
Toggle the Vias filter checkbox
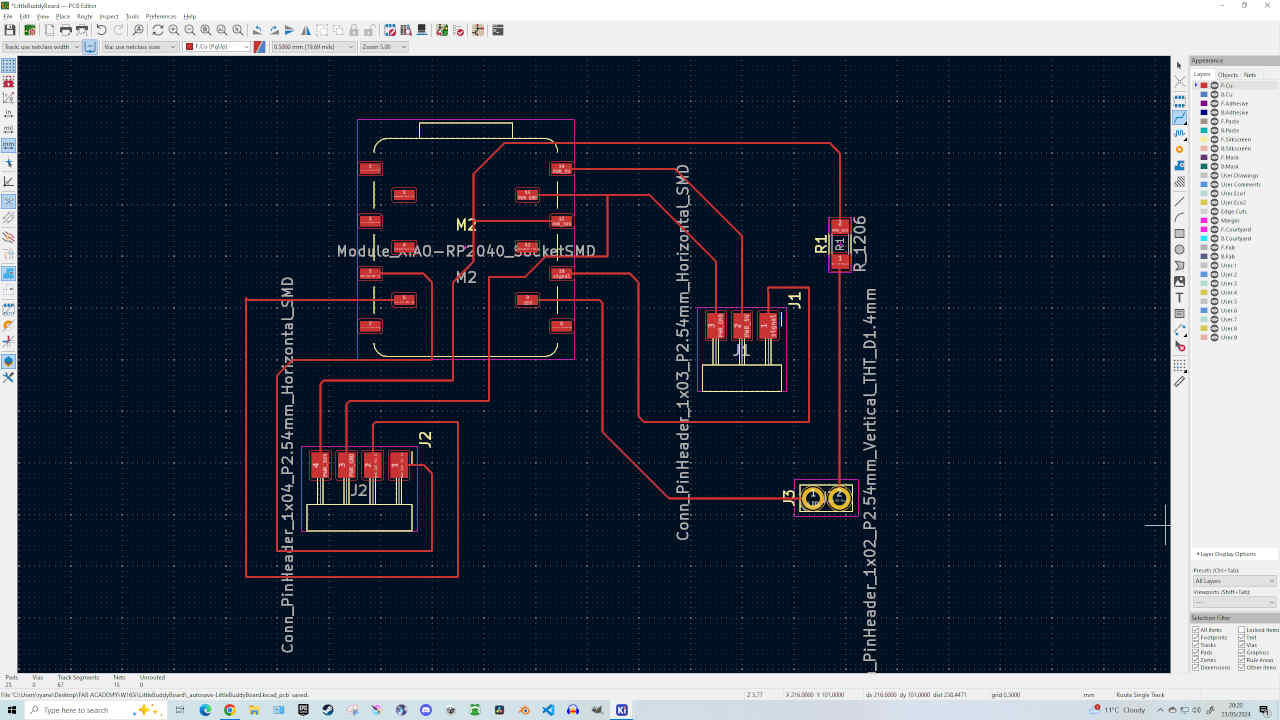[x=1242, y=645]
